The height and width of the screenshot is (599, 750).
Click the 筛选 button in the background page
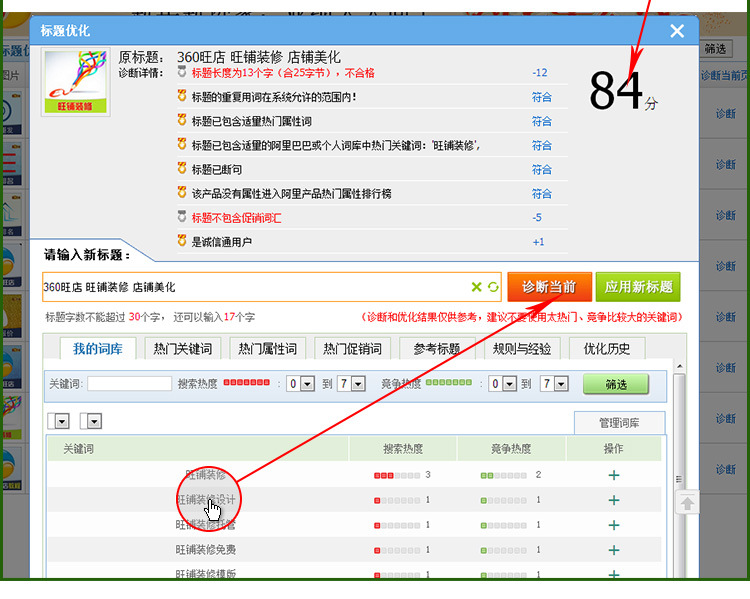click(715, 49)
